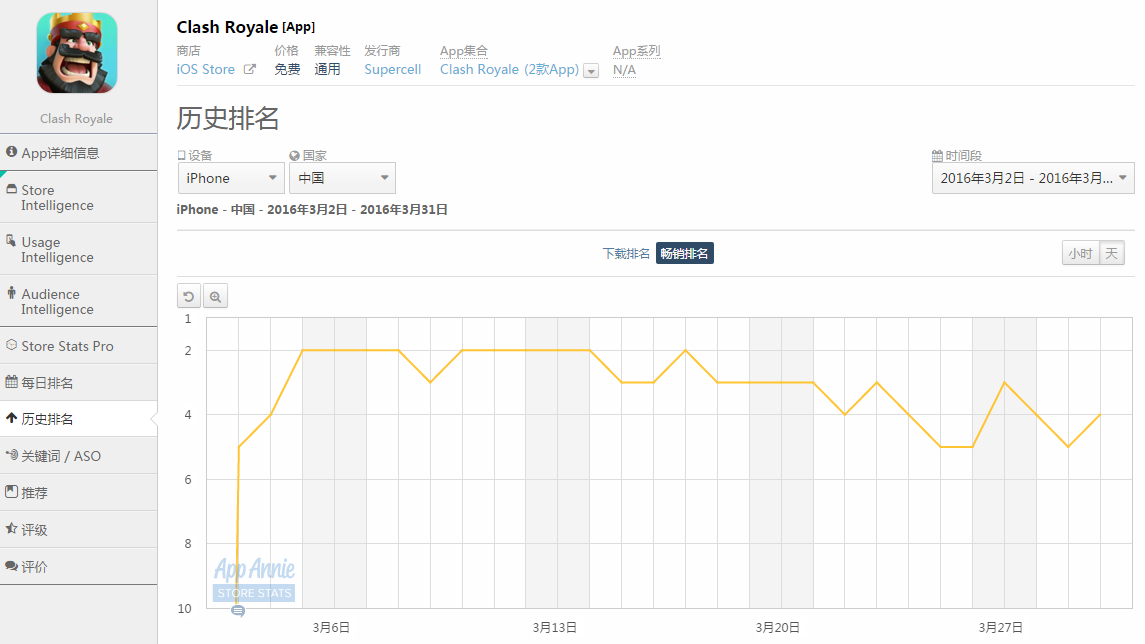
Task: Click N/A under App系列
Action: 624,70
